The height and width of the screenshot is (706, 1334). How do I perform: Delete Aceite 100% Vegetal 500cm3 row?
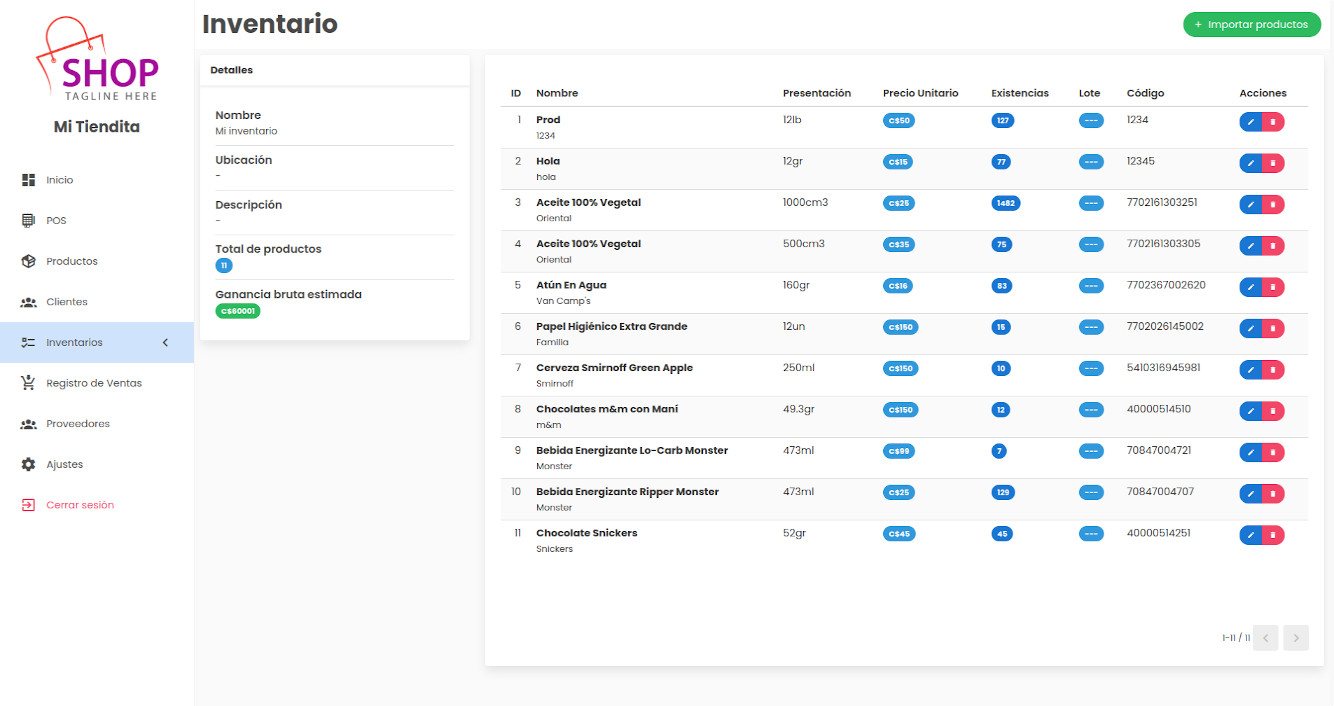(x=1273, y=246)
